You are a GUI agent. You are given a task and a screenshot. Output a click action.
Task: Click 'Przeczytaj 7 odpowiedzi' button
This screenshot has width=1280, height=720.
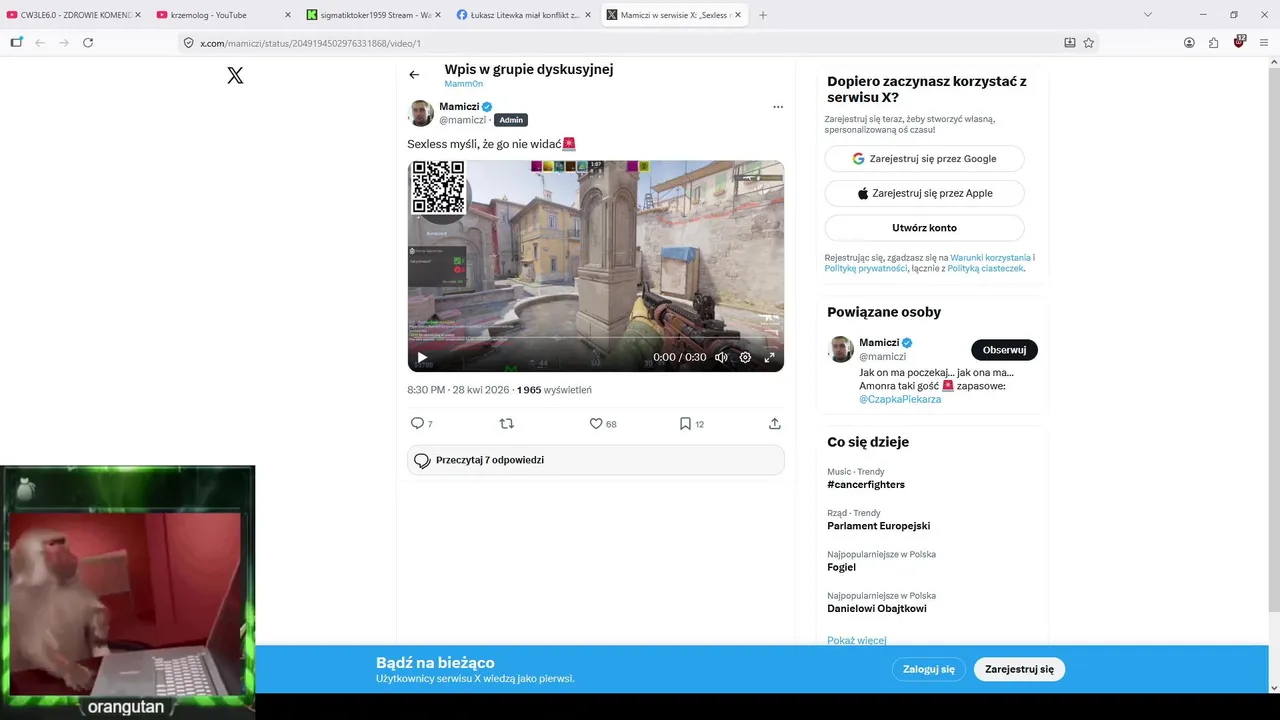[596, 460]
